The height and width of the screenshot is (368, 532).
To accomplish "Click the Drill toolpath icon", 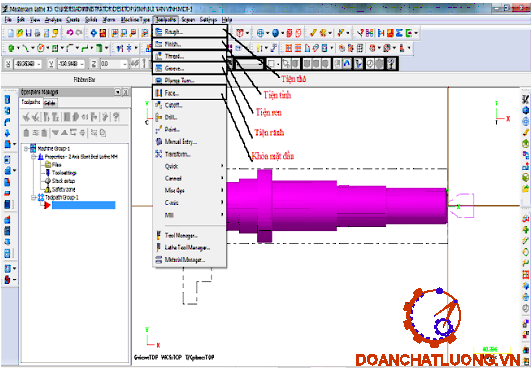I will [158, 117].
